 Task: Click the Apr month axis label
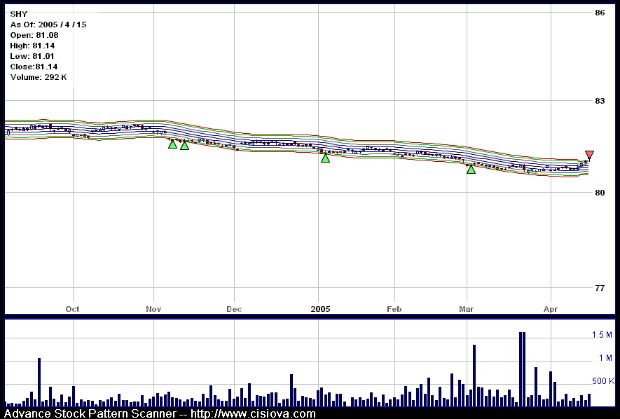click(x=550, y=309)
